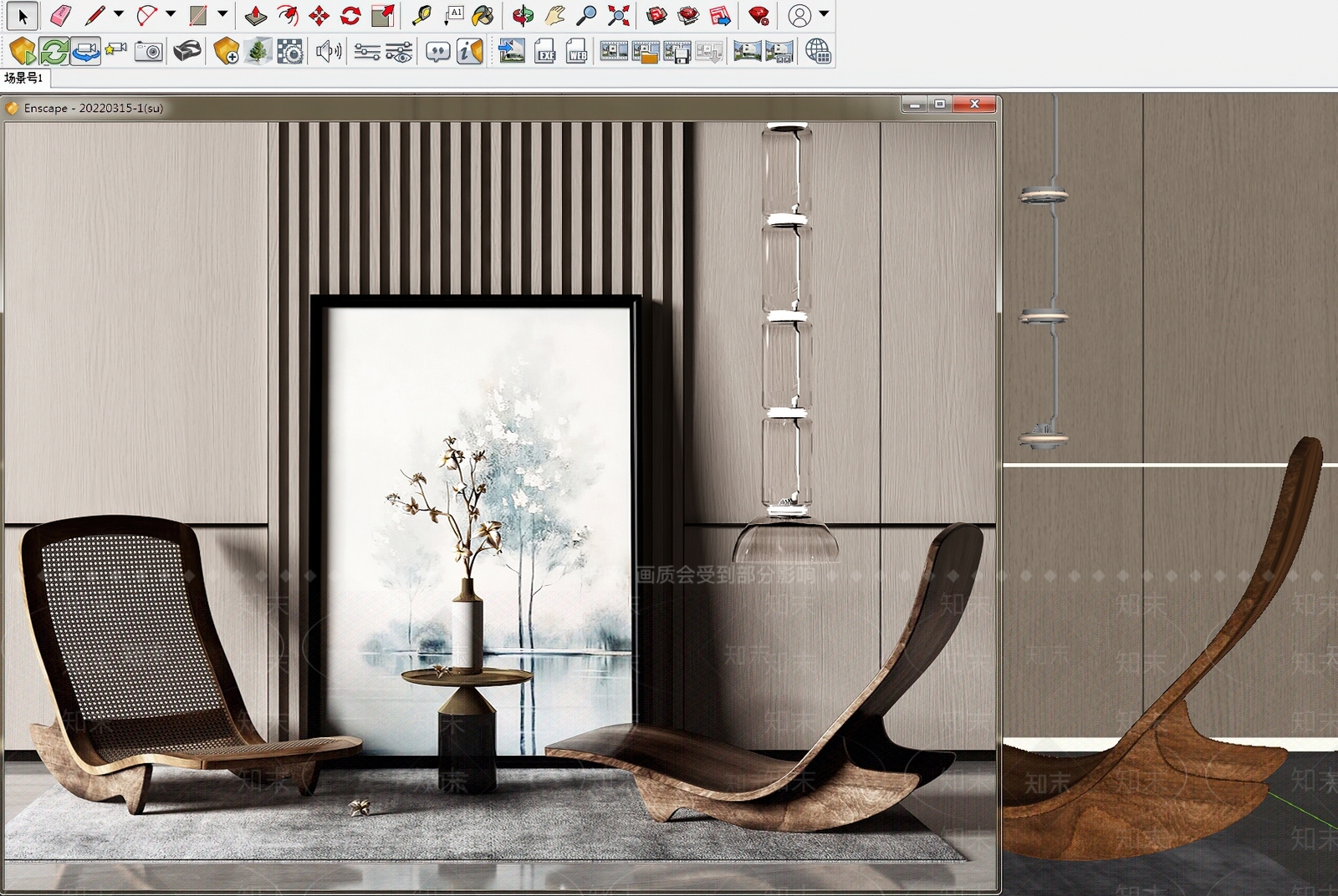The width and height of the screenshot is (1338, 896).
Task: Choose the Move tool
Action: [319, 15]
